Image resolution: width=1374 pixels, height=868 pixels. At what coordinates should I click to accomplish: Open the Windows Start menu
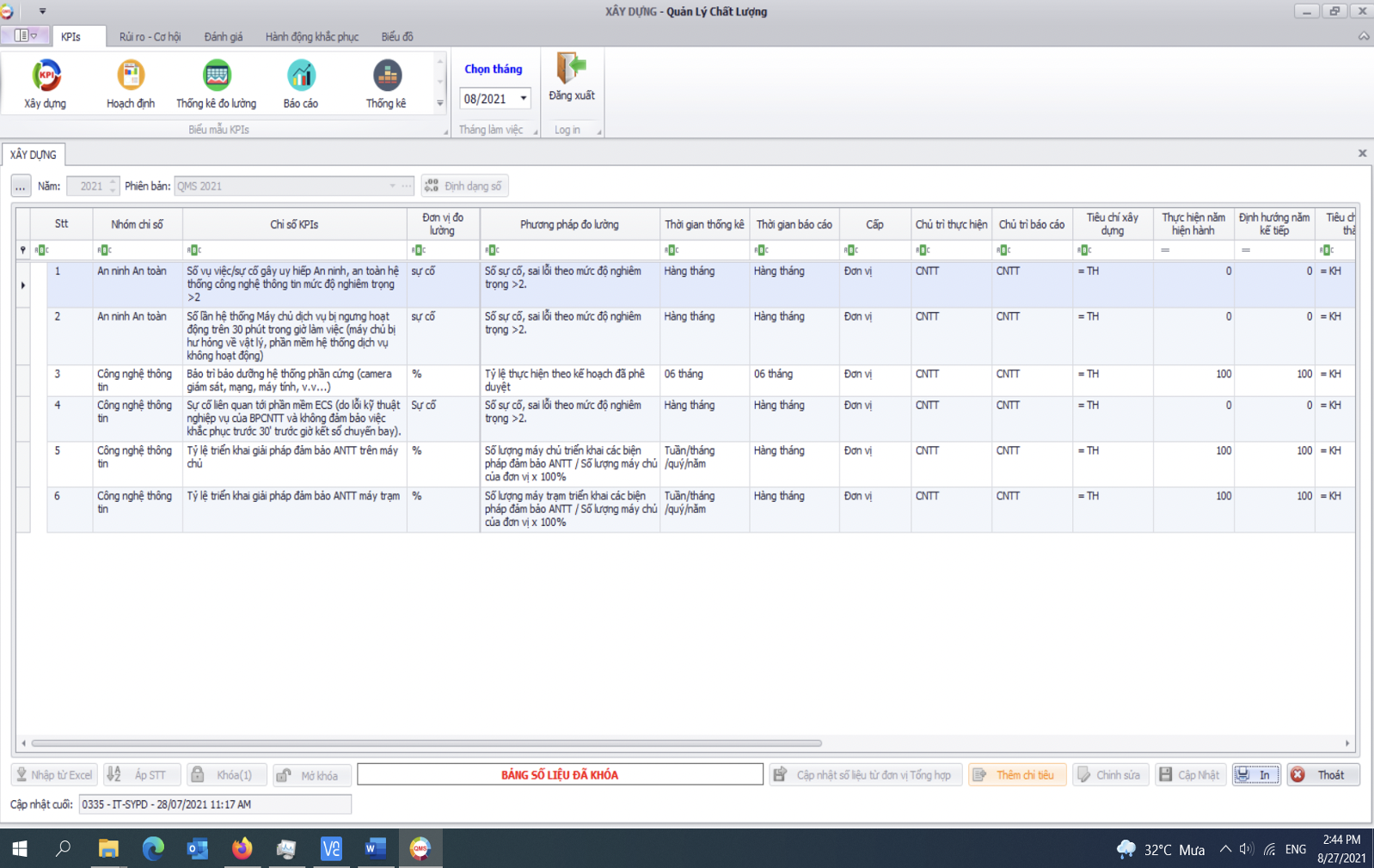(x=20, y=849)
